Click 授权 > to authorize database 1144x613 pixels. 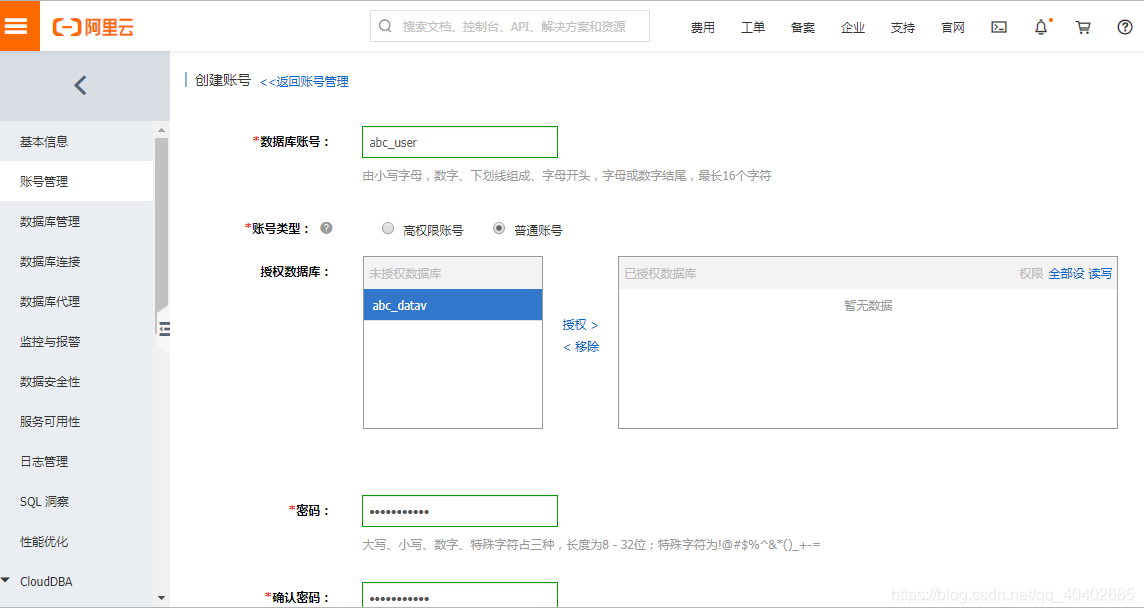pyautogui.click(x=580, y=325)
